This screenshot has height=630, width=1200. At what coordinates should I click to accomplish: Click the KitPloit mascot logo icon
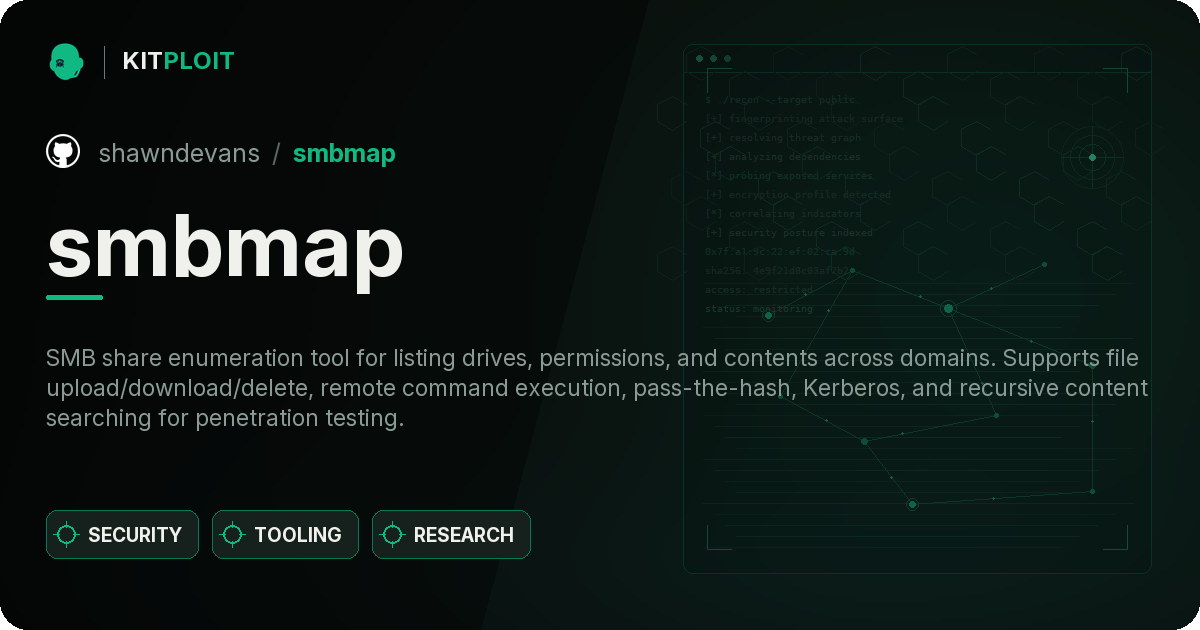(66, 61)
